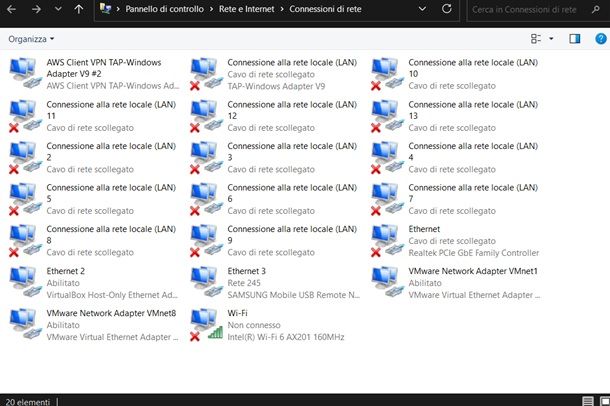Select Connessione alla rete locale 6 icon
This screenshot has width=610, height=406.
[x=206, y=199]
